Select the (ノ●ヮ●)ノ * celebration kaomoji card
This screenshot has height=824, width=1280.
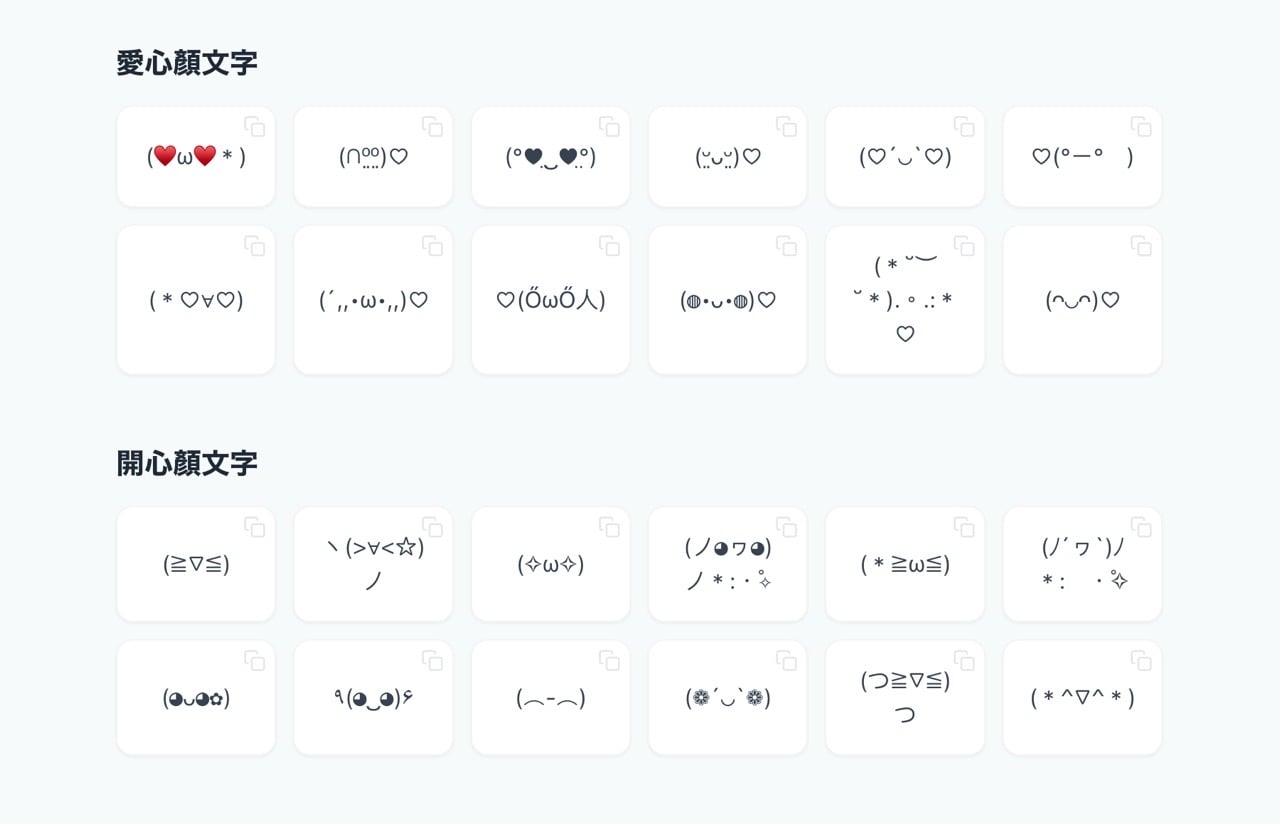(727, 563)
